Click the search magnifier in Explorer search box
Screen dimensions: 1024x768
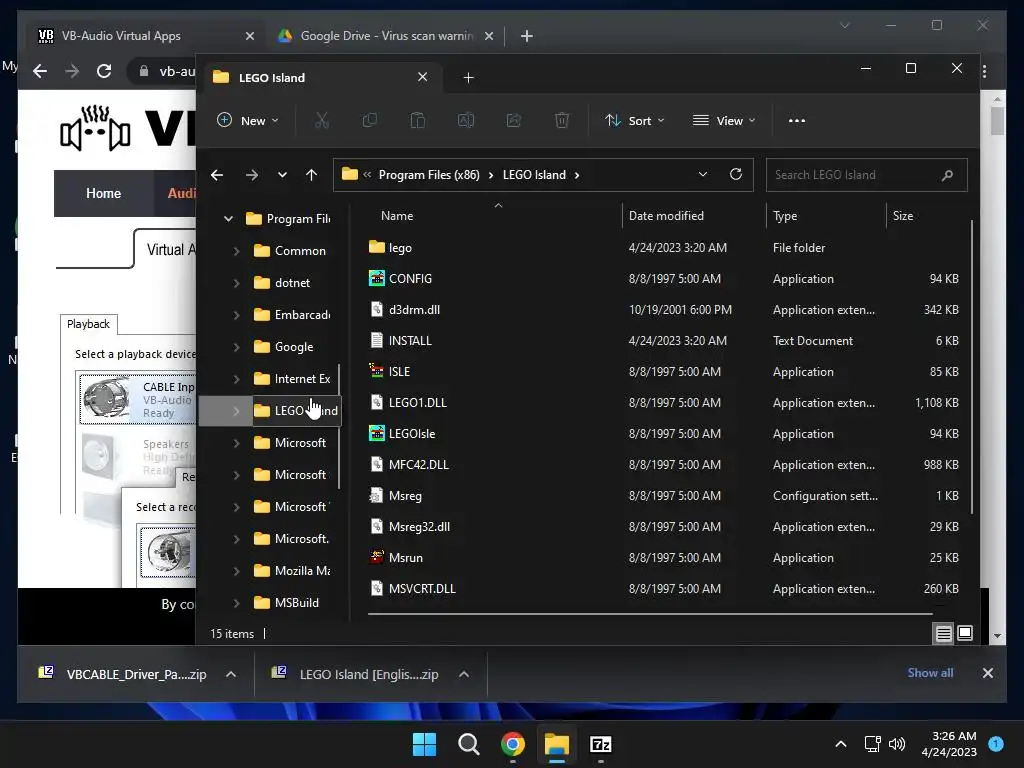coord(947,175)
